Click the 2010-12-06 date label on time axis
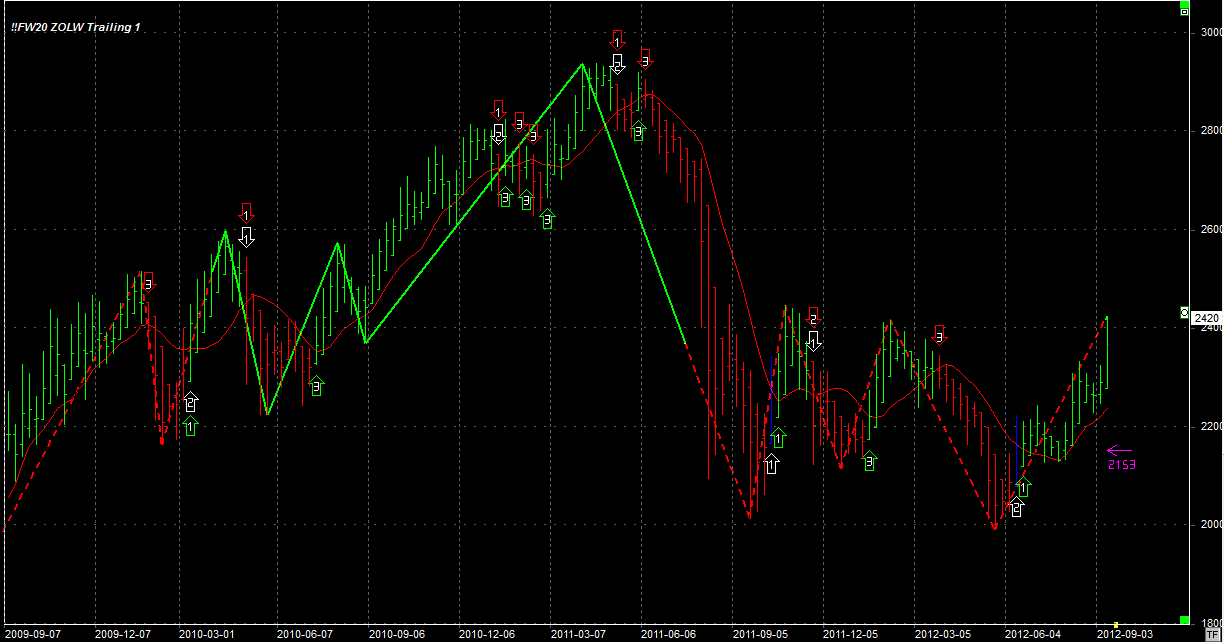This screenshot has width=1224, height=642. tap(487, 634)
